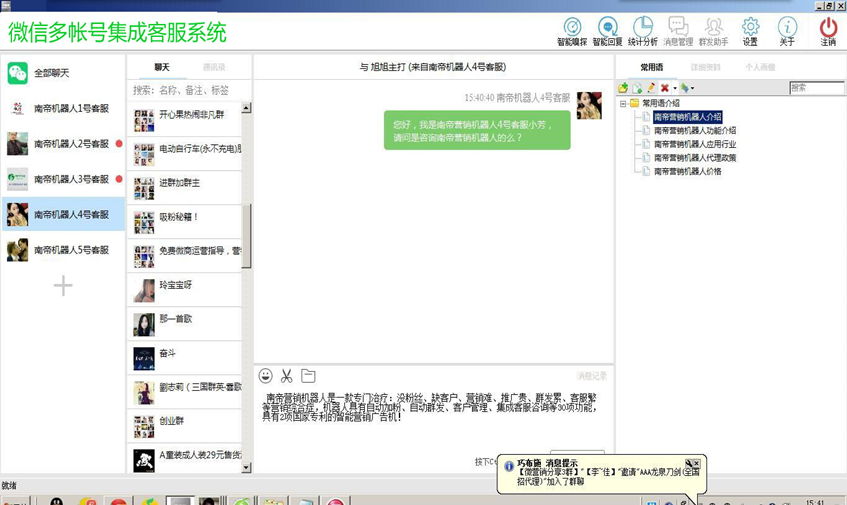Open dropdown arrow next to import/export icon

tap(692, 88)
